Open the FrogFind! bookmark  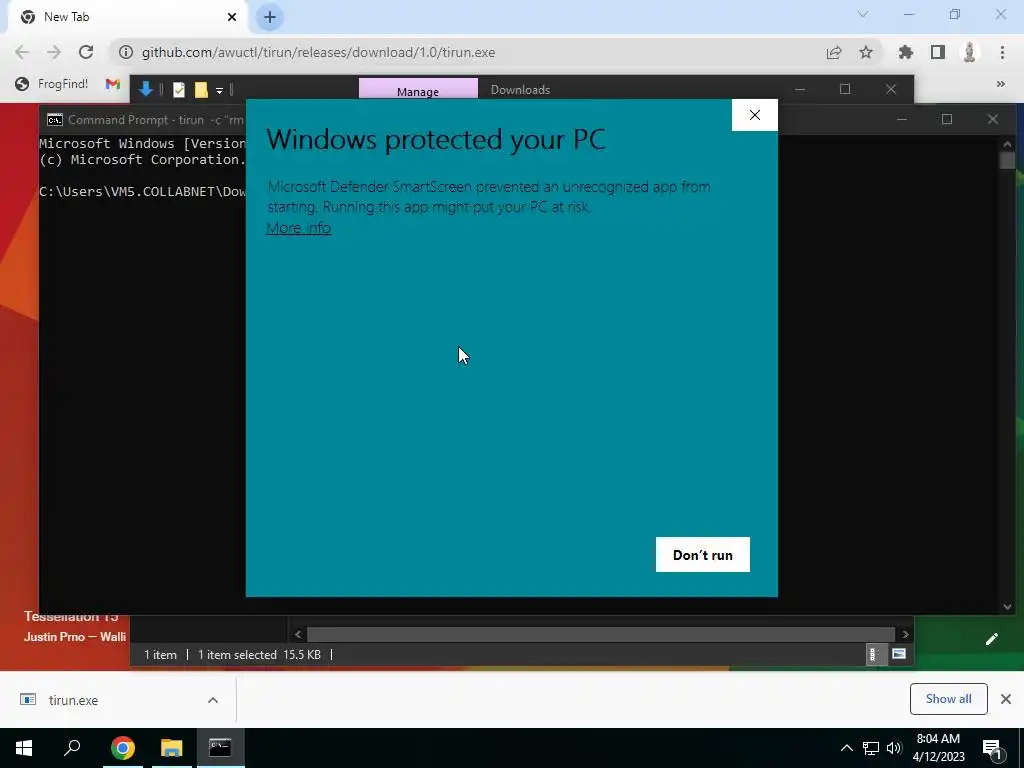[52, 84]
